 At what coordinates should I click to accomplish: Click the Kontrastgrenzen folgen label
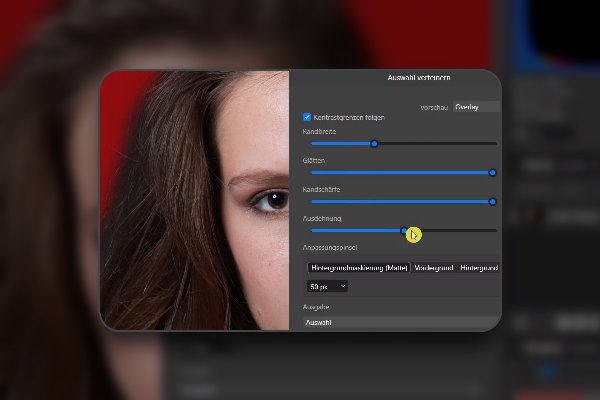[349, 118]
